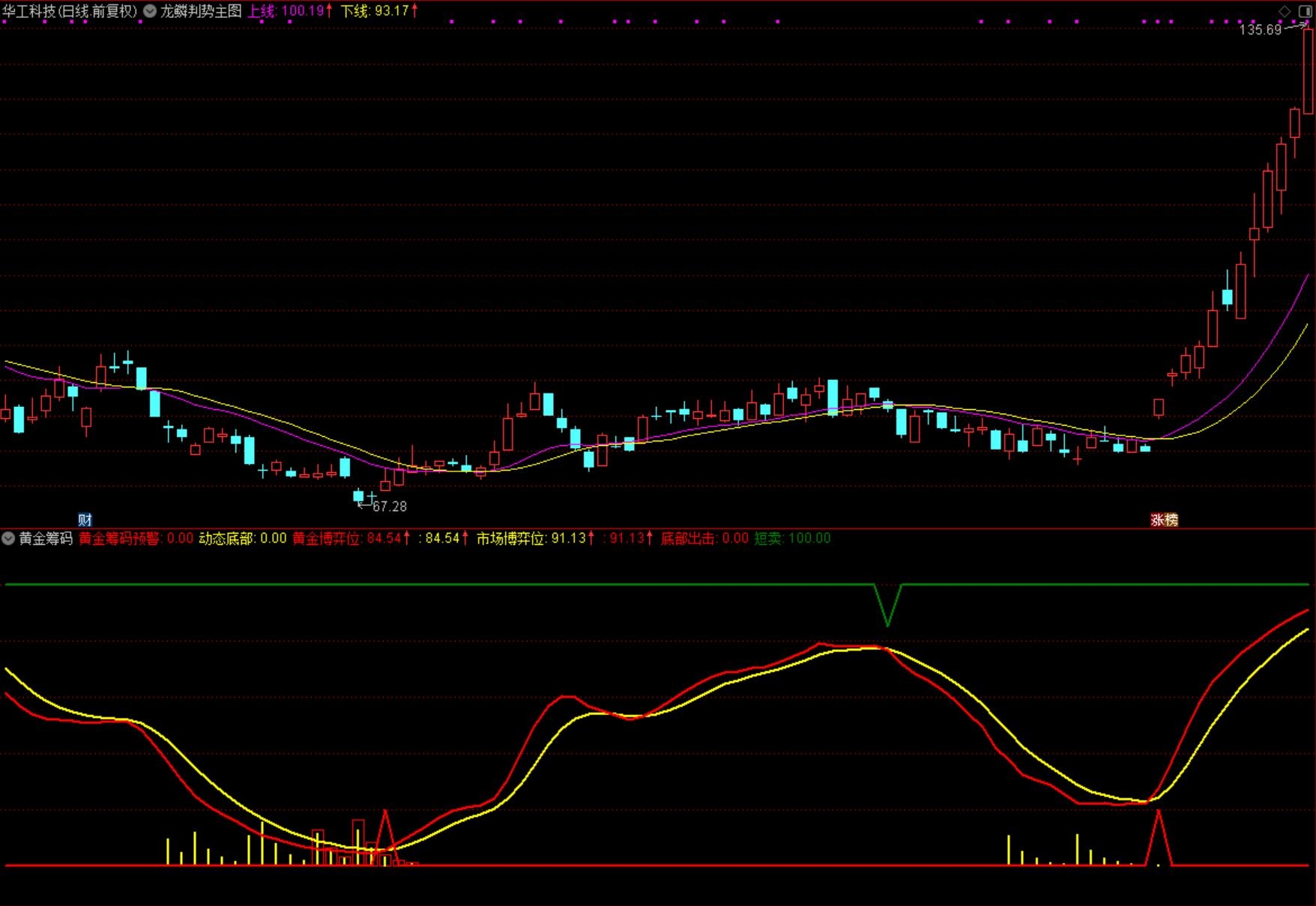The height and width of the screenshot is (906, 1316).
Task: Click the 黄金博弈位: 84.54 readout
Action: (x=351, y=538)
